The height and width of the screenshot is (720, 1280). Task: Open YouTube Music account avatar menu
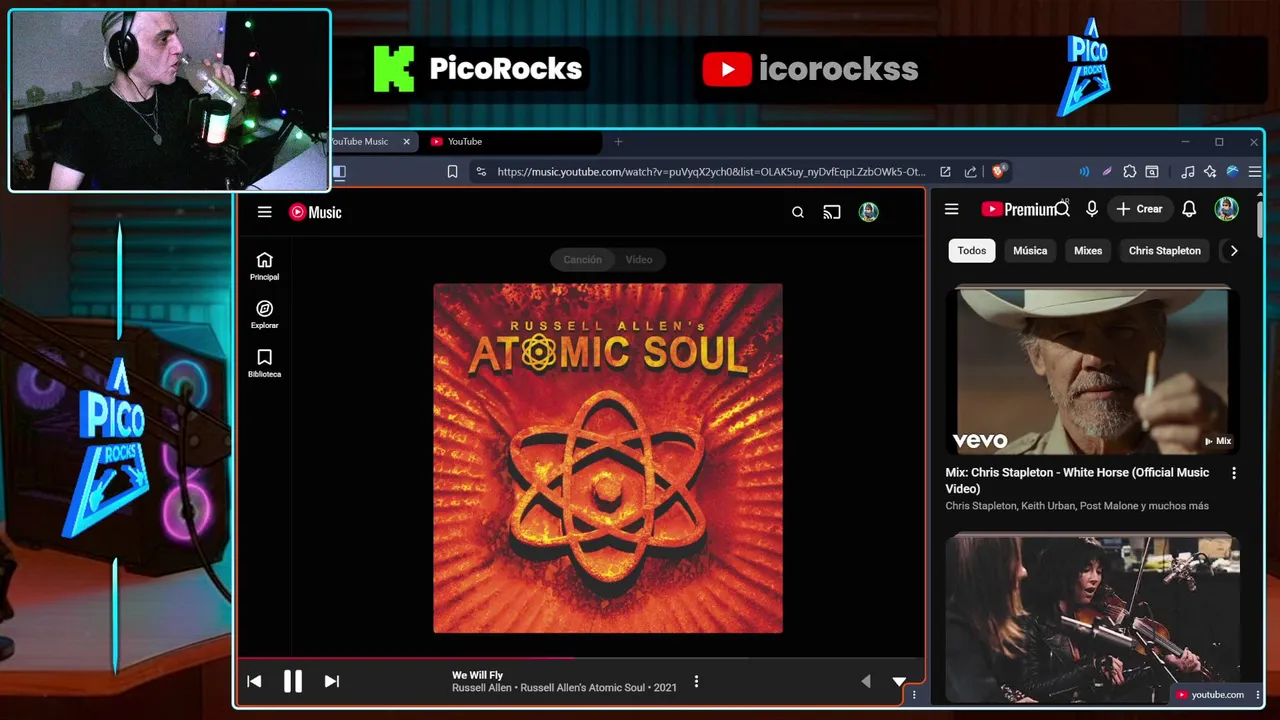(x=868, y=212)
